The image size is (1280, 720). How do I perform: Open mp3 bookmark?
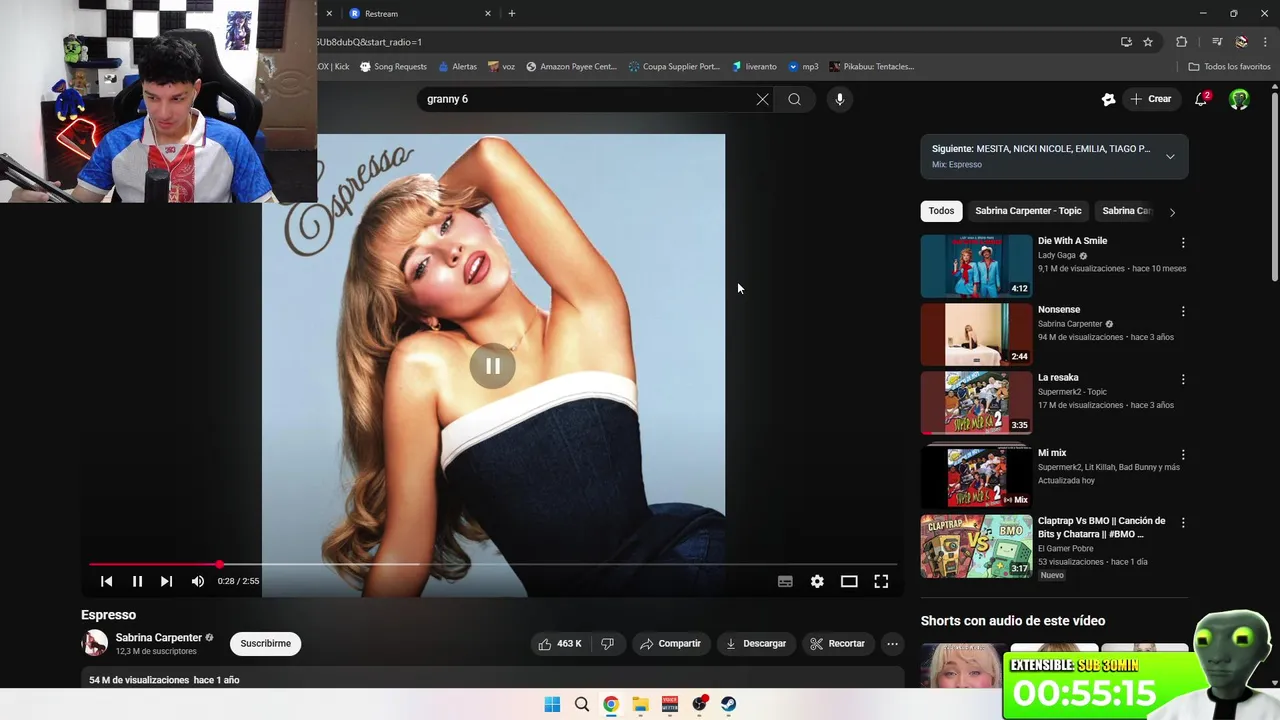point(803,67)
